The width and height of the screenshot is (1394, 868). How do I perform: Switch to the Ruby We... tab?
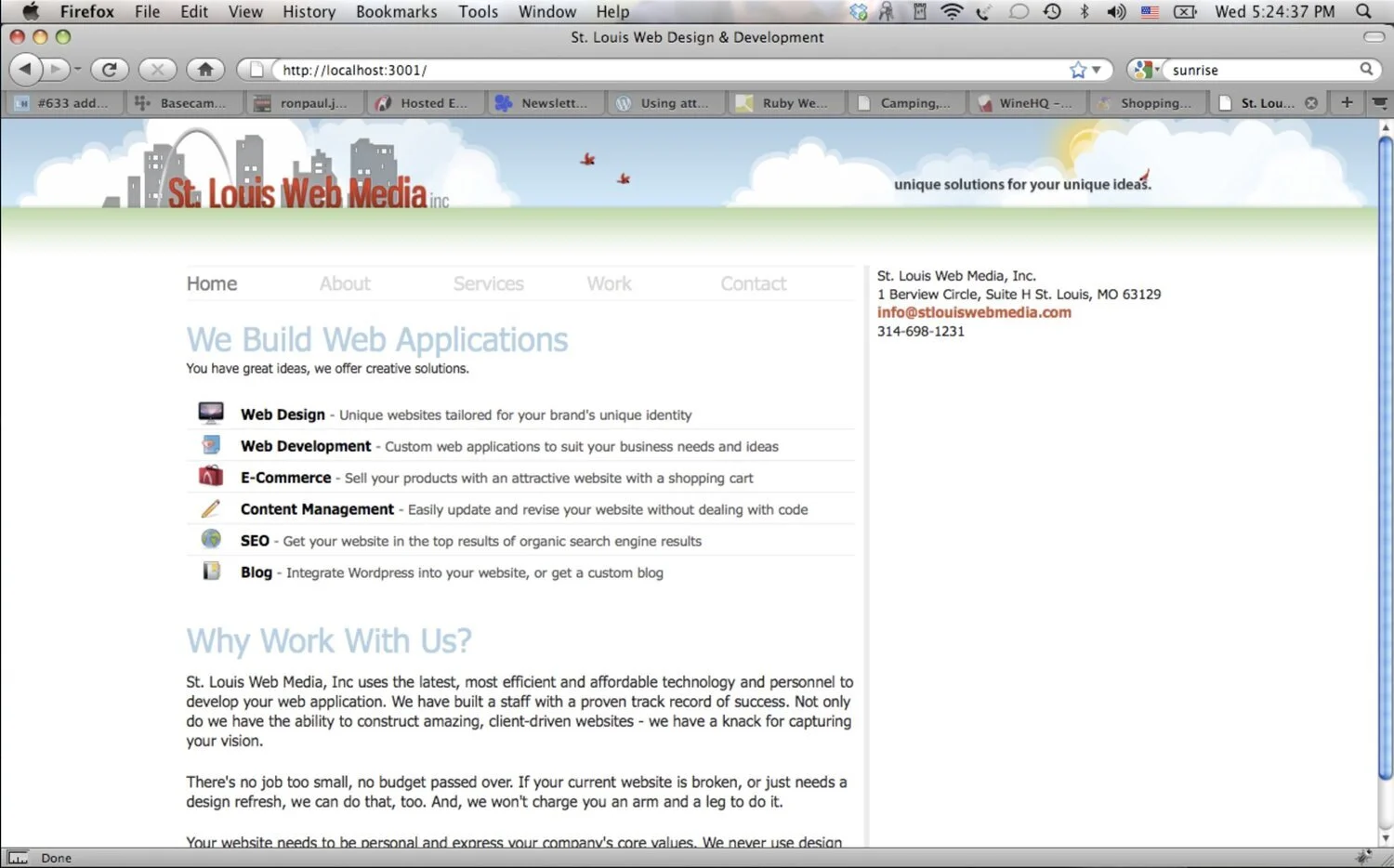click(x=786, y=103)
